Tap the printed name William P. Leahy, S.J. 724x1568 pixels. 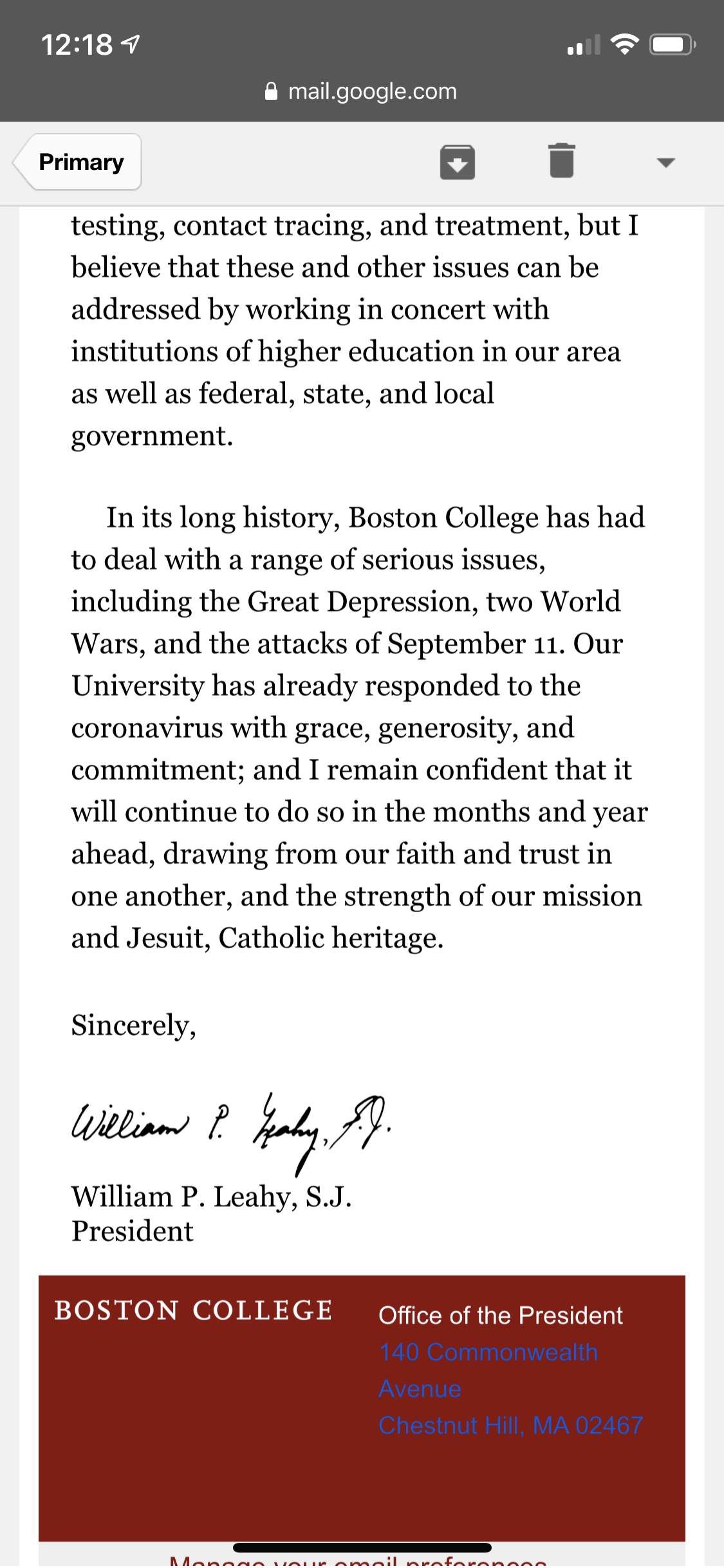pos(211,1197)
